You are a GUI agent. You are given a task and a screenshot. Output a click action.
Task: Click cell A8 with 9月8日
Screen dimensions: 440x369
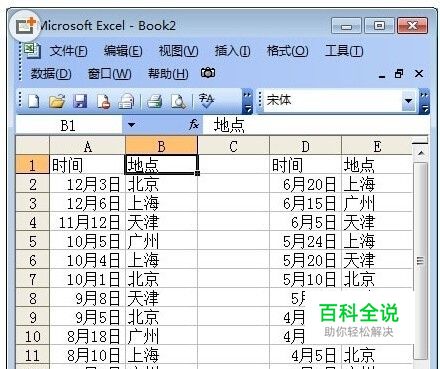[x=87, y=298]
